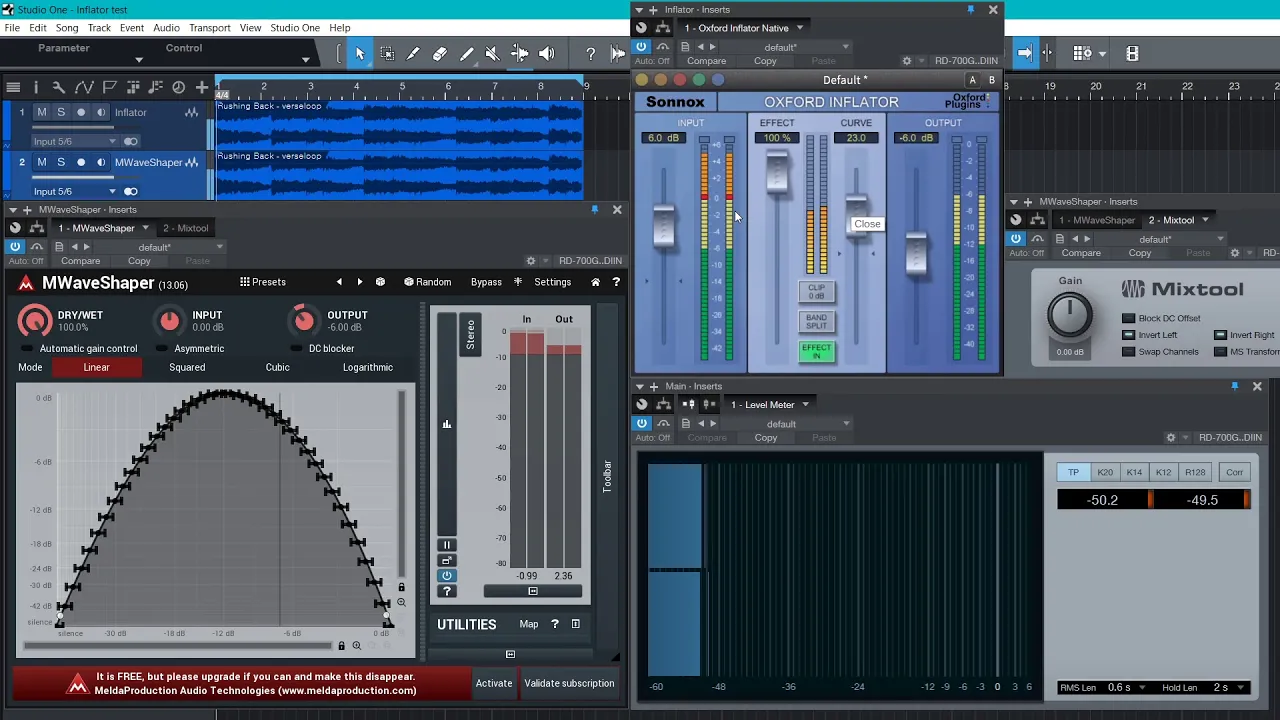Record-arm the Inflator track
Screen dimensions: 1280x720
point(81,112)
